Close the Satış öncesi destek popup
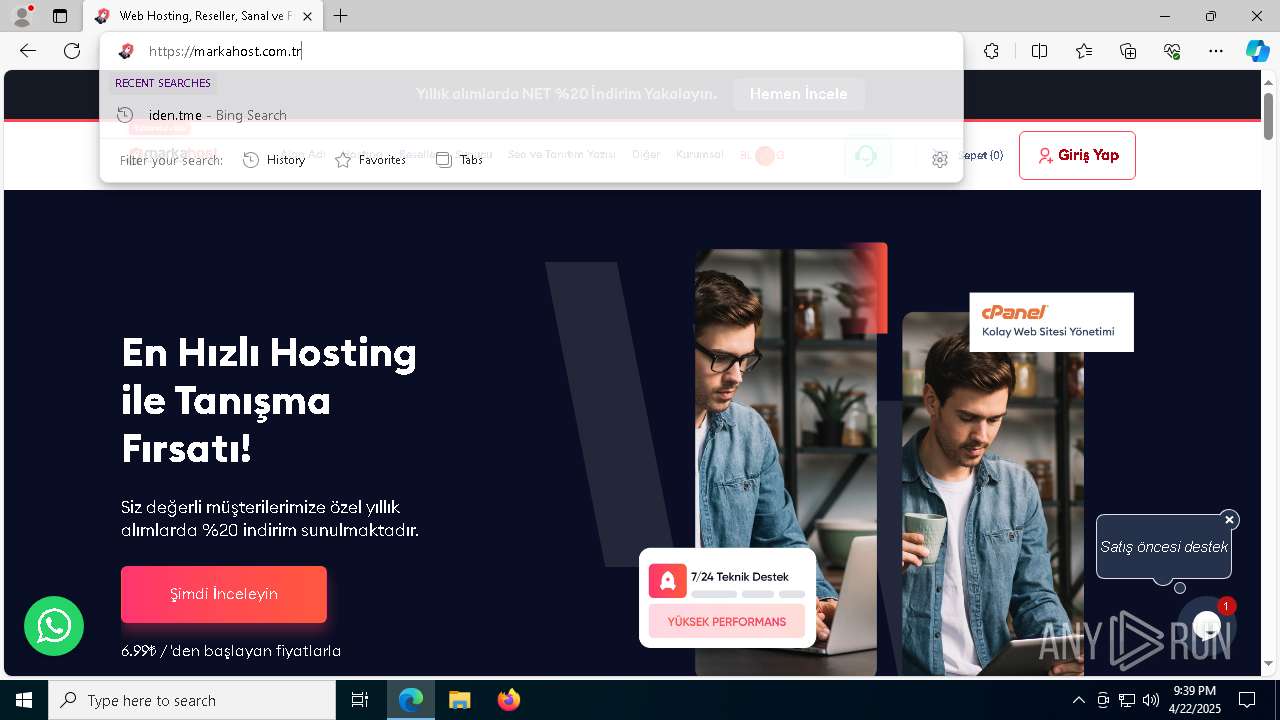The width and height of the screenshot is (1280, 720). tap(1230, 520)
